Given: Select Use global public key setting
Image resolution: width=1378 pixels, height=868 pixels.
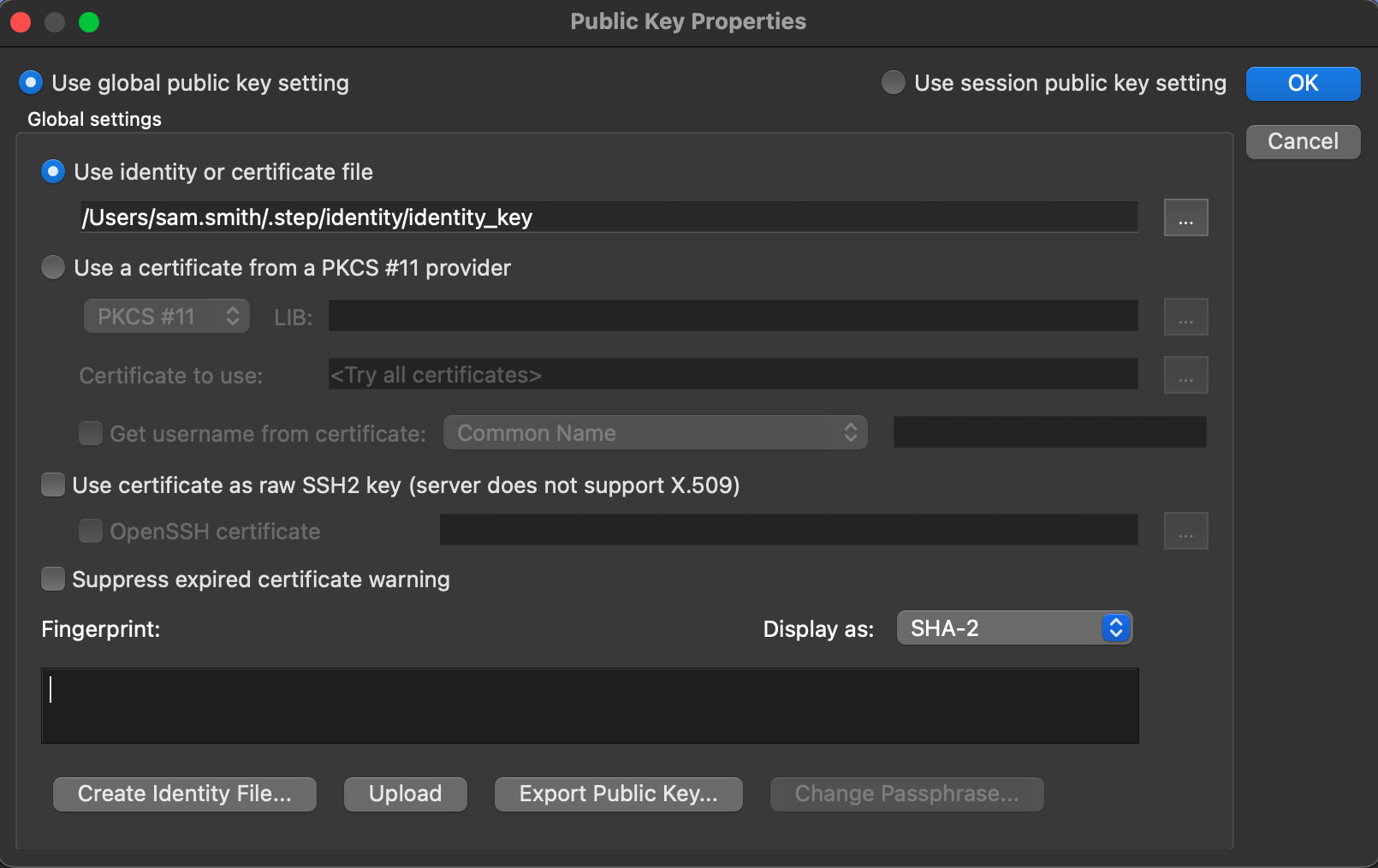Looking at the screenshot, I should [31, 83].
